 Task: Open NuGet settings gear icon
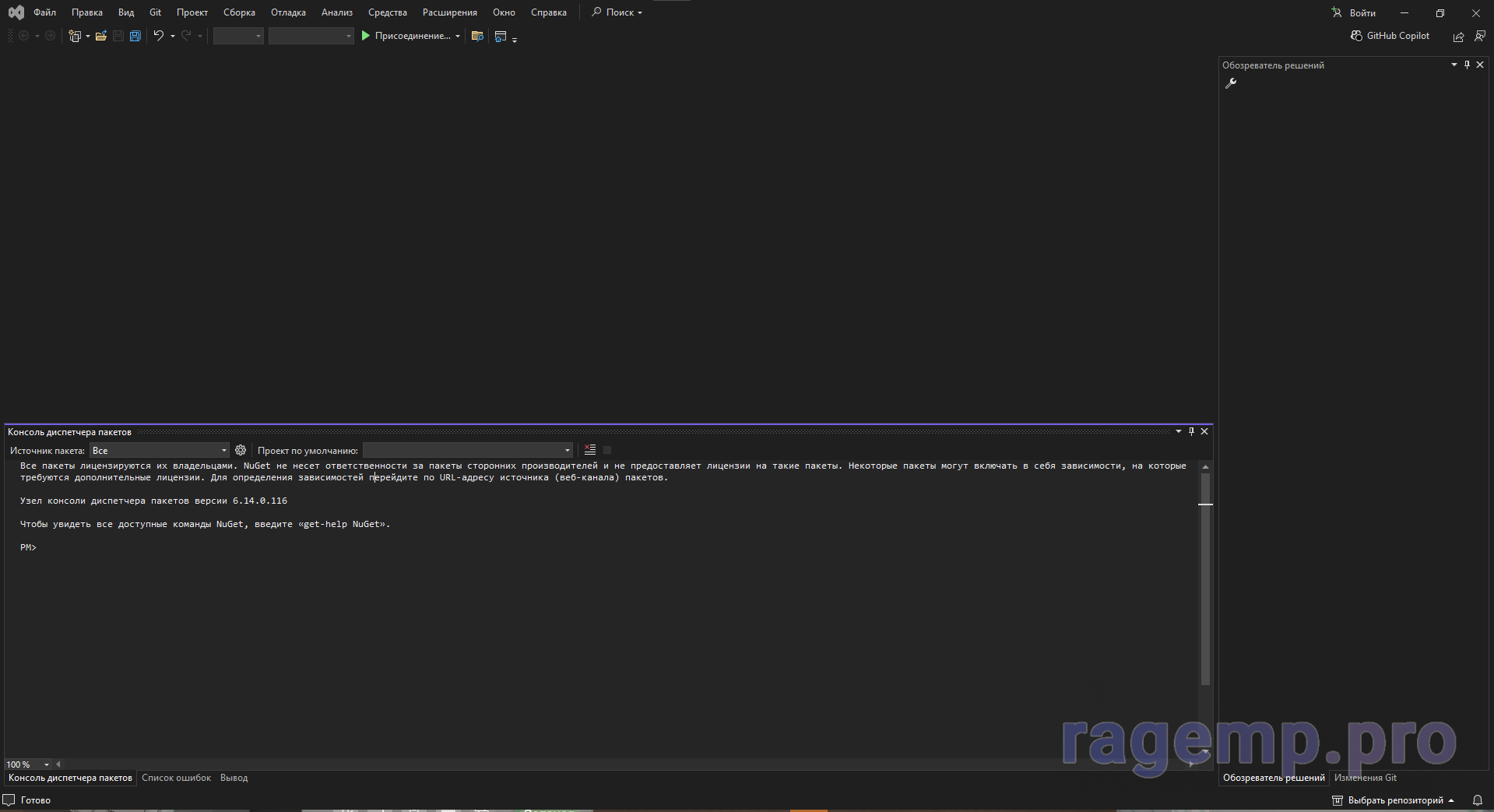coord(241,450)
